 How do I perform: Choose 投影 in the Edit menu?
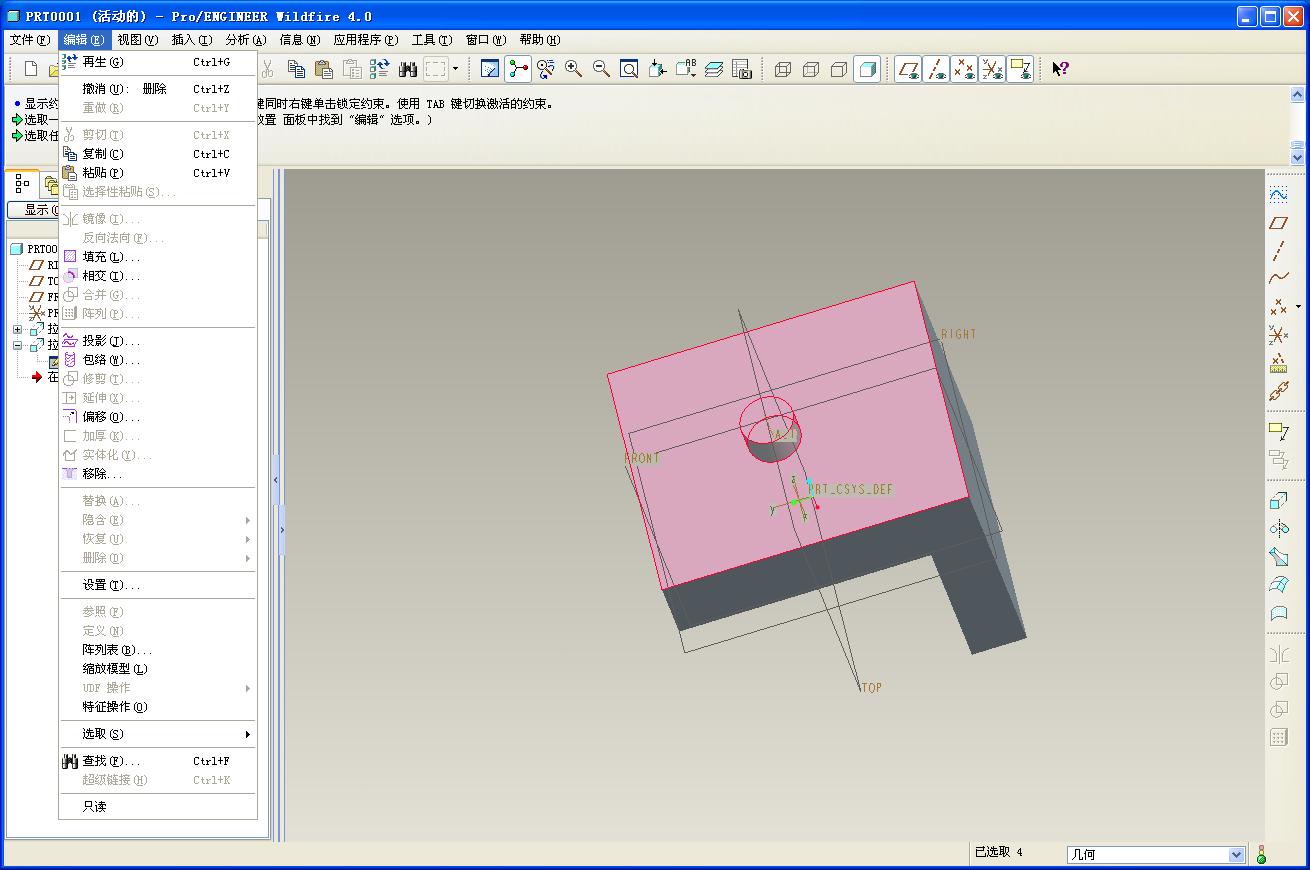point(158,341)
